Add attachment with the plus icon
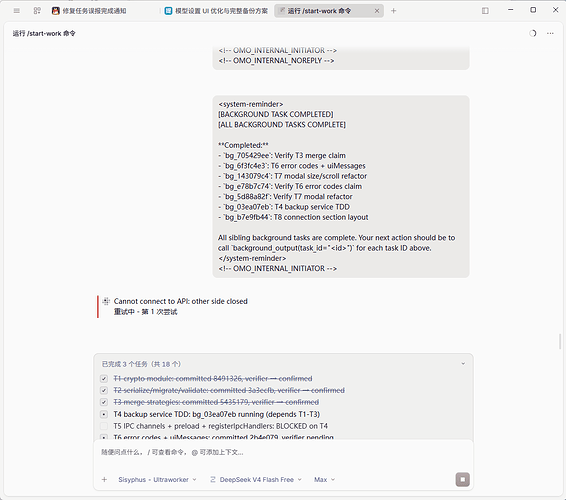566x500 pixels. coord(104,479)
